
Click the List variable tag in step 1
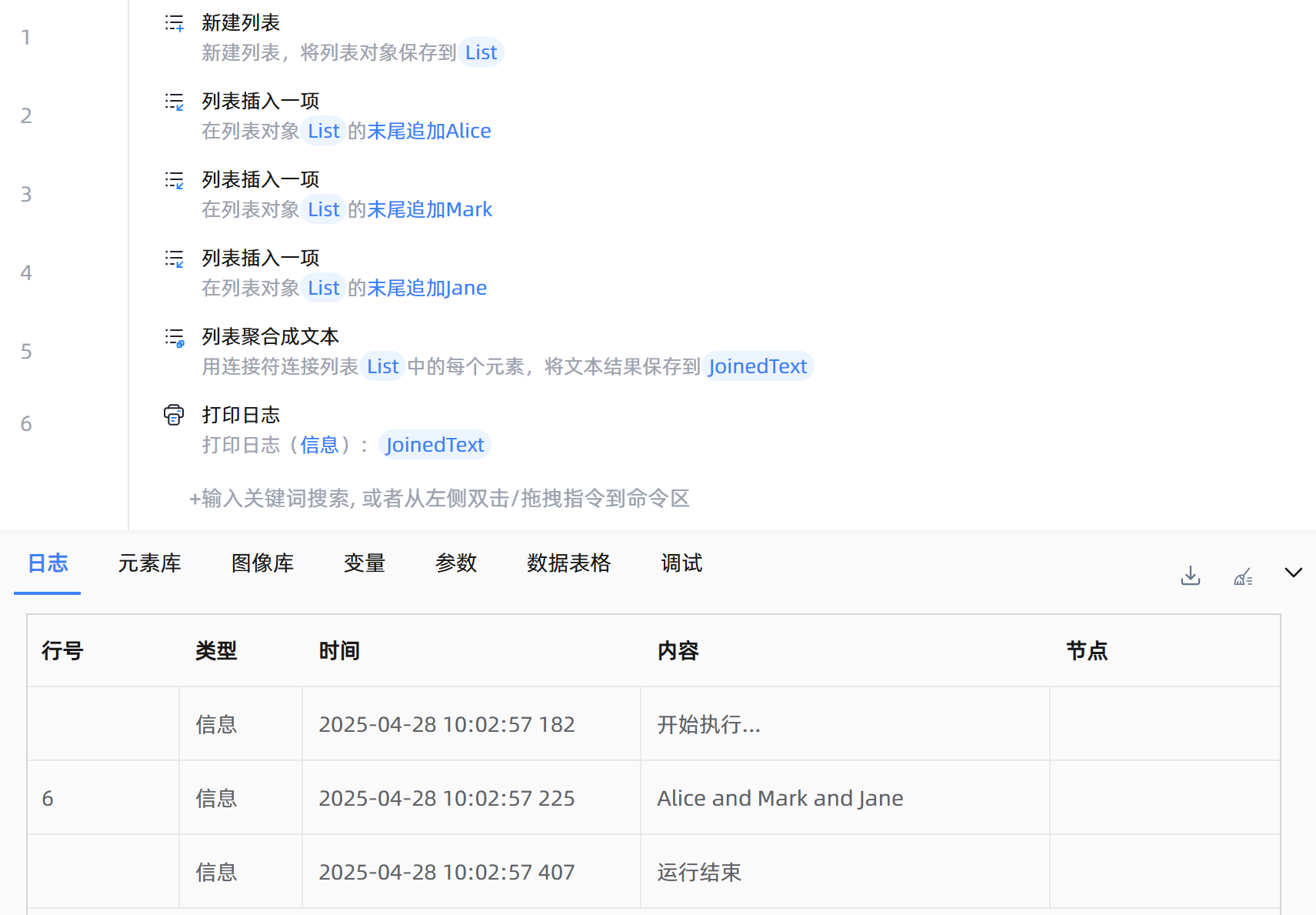481,53
